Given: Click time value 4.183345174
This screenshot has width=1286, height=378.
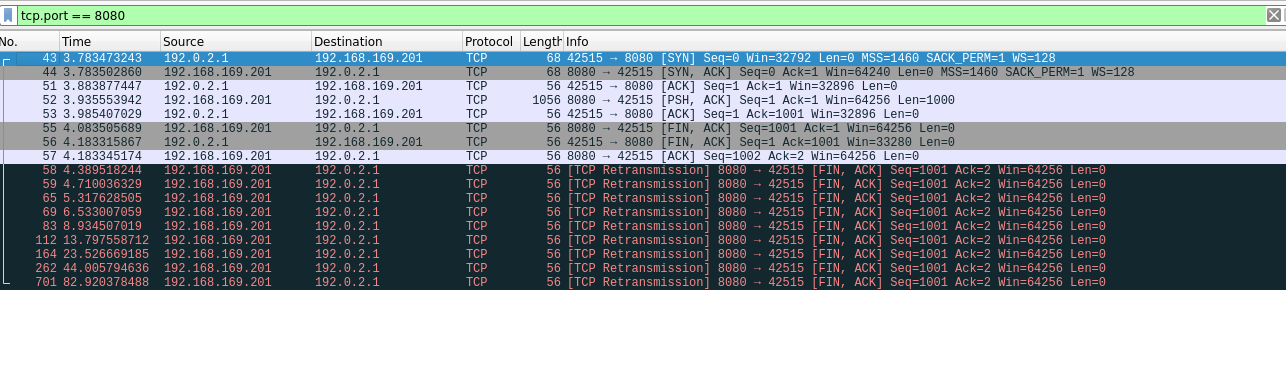Looking at the screenshot, I should tap(102, 156).
